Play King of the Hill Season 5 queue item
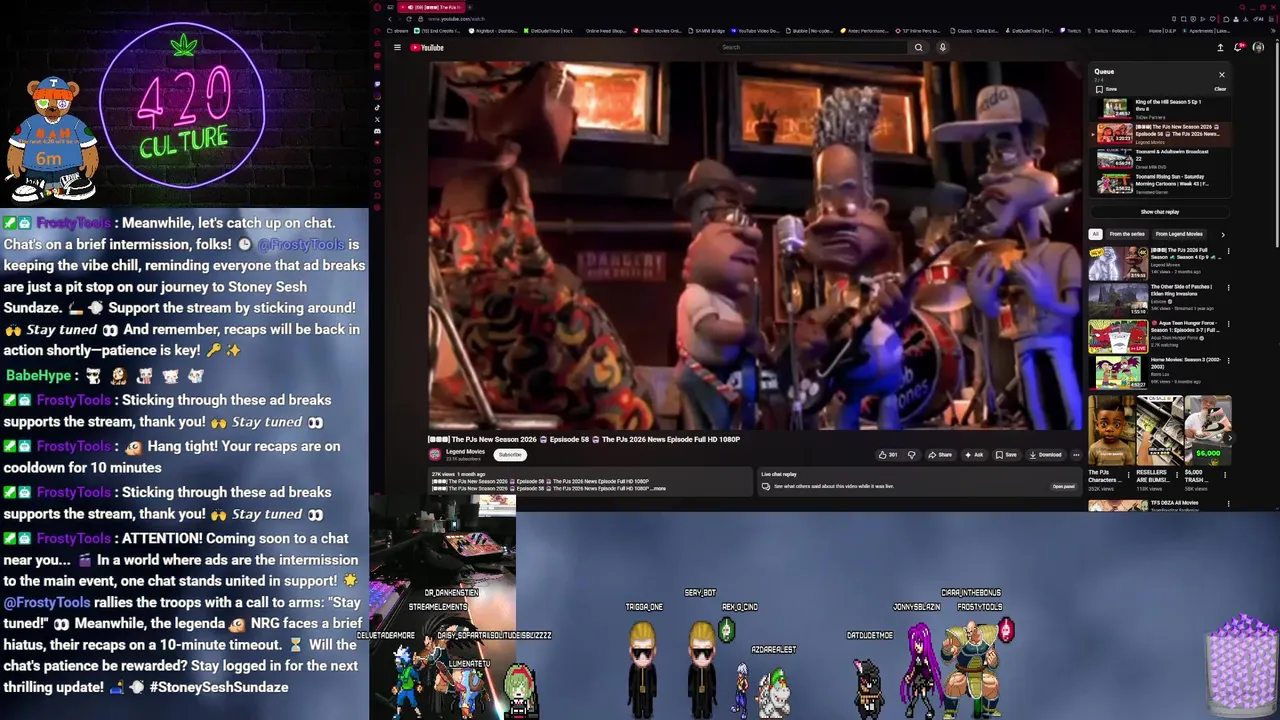 (1160, 108)
